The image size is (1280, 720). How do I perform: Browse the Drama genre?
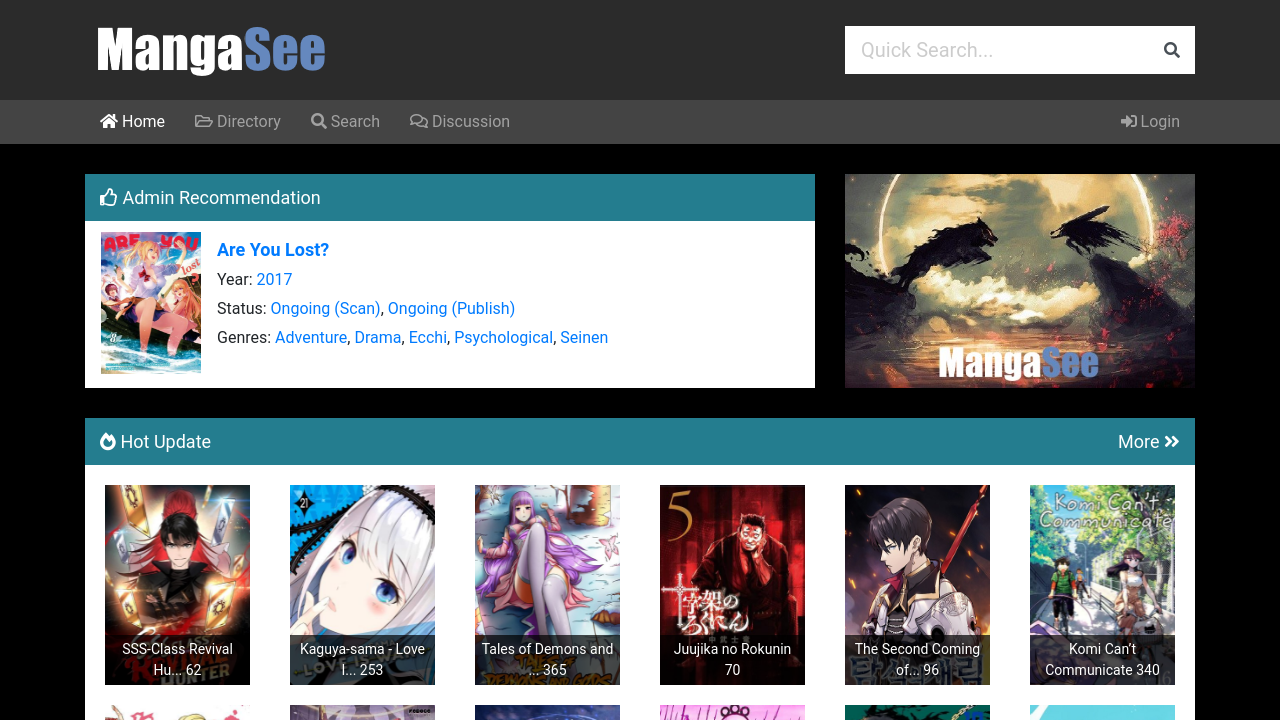(378, 338)
